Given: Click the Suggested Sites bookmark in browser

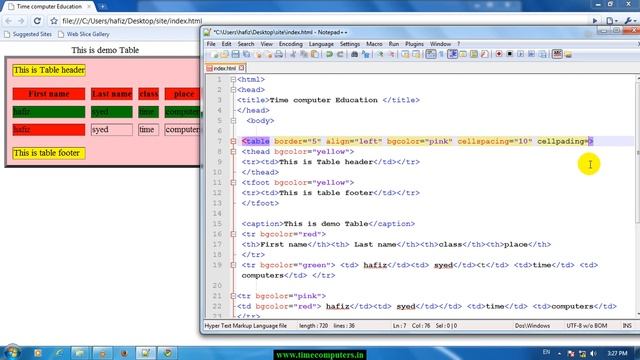Looking at the screenshot, I should (28, 34).
